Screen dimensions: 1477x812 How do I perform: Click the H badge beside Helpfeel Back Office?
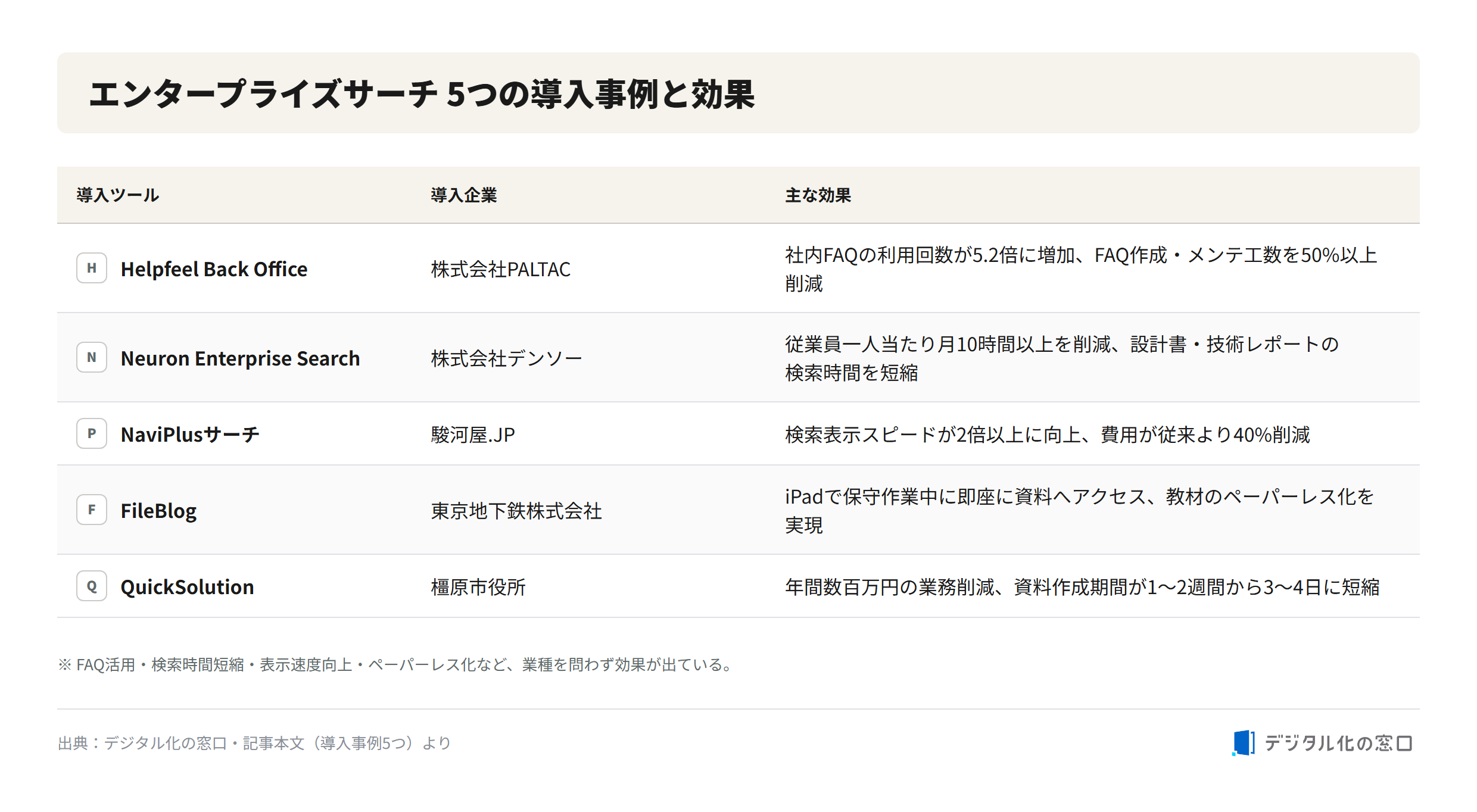(92, 268)
